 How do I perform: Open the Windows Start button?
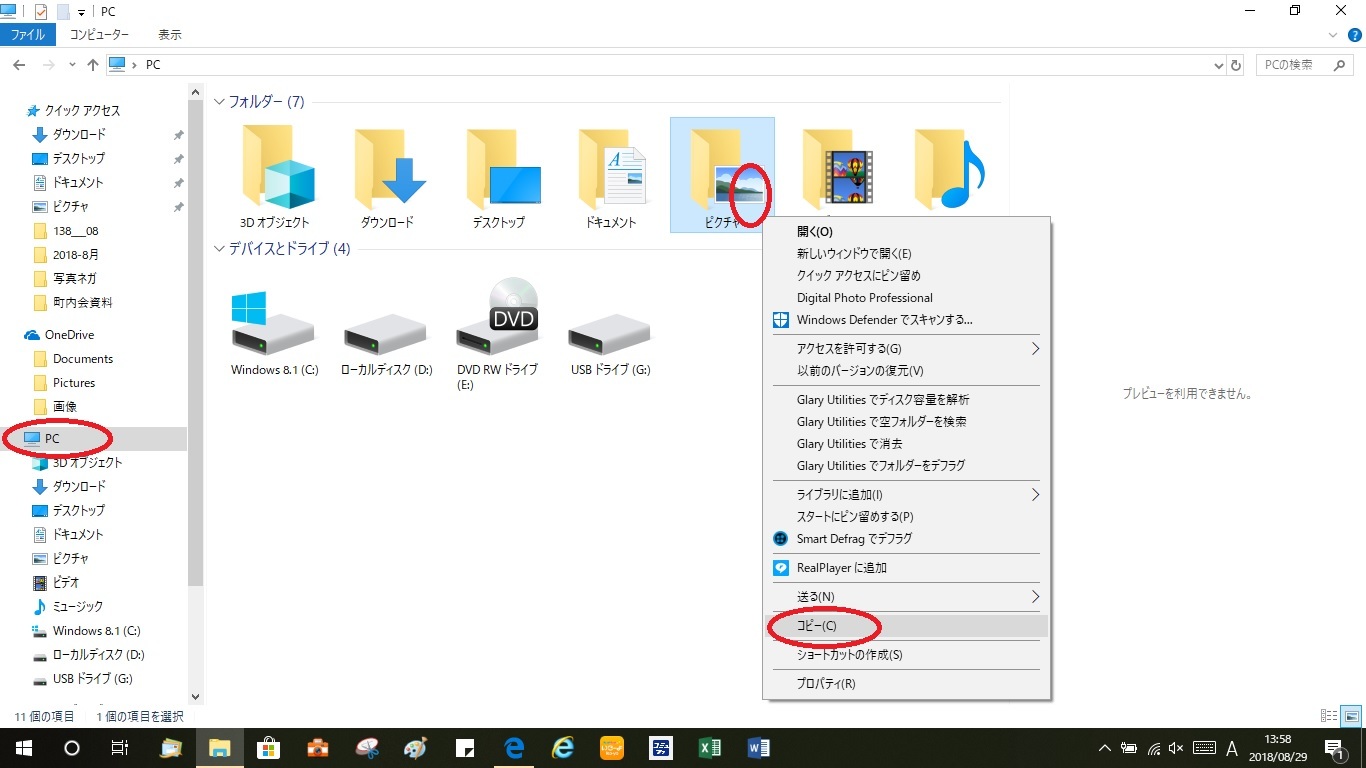[x=23, y=748]
